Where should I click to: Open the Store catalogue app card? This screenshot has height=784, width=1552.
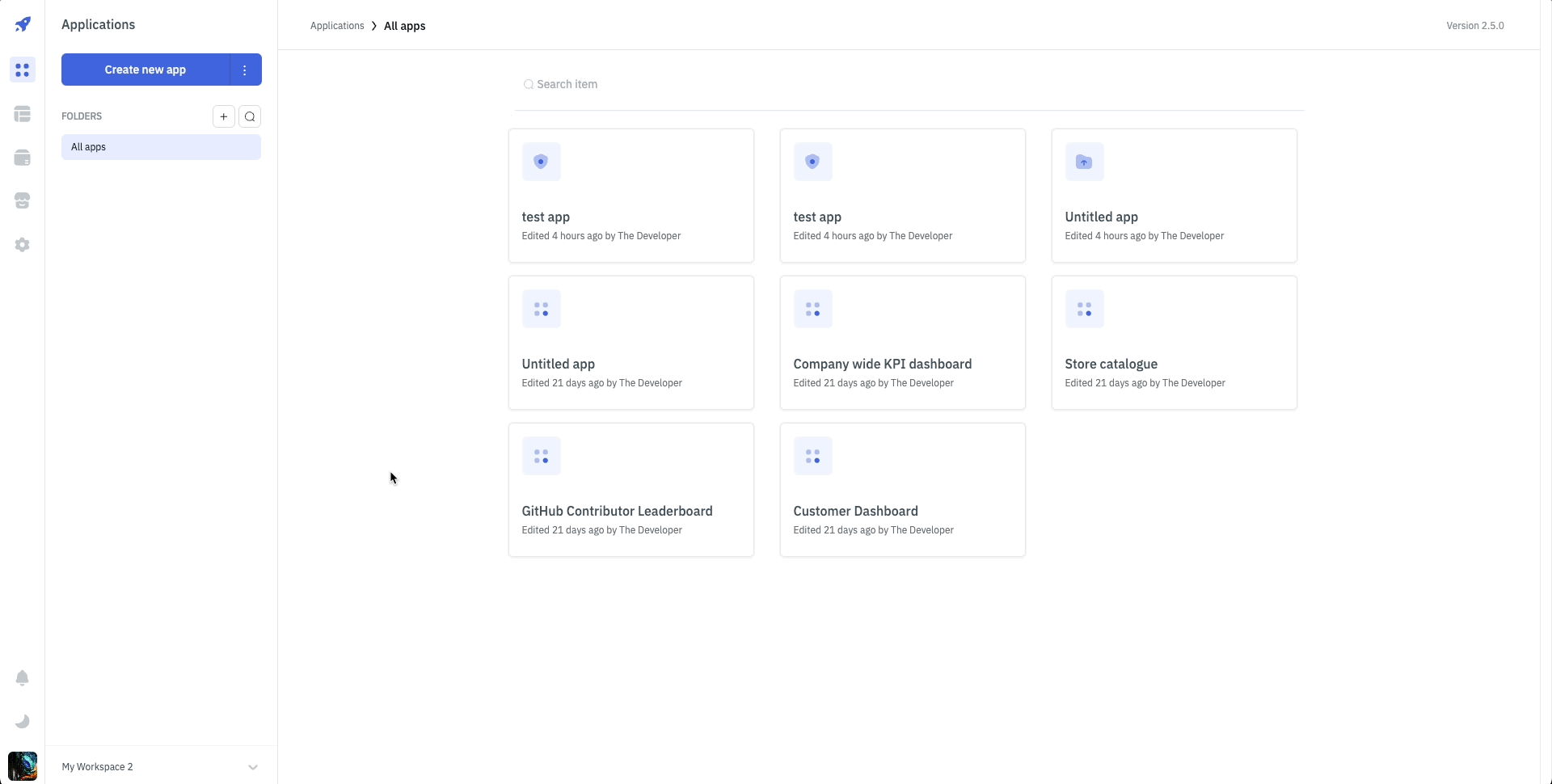[1174, 343]
